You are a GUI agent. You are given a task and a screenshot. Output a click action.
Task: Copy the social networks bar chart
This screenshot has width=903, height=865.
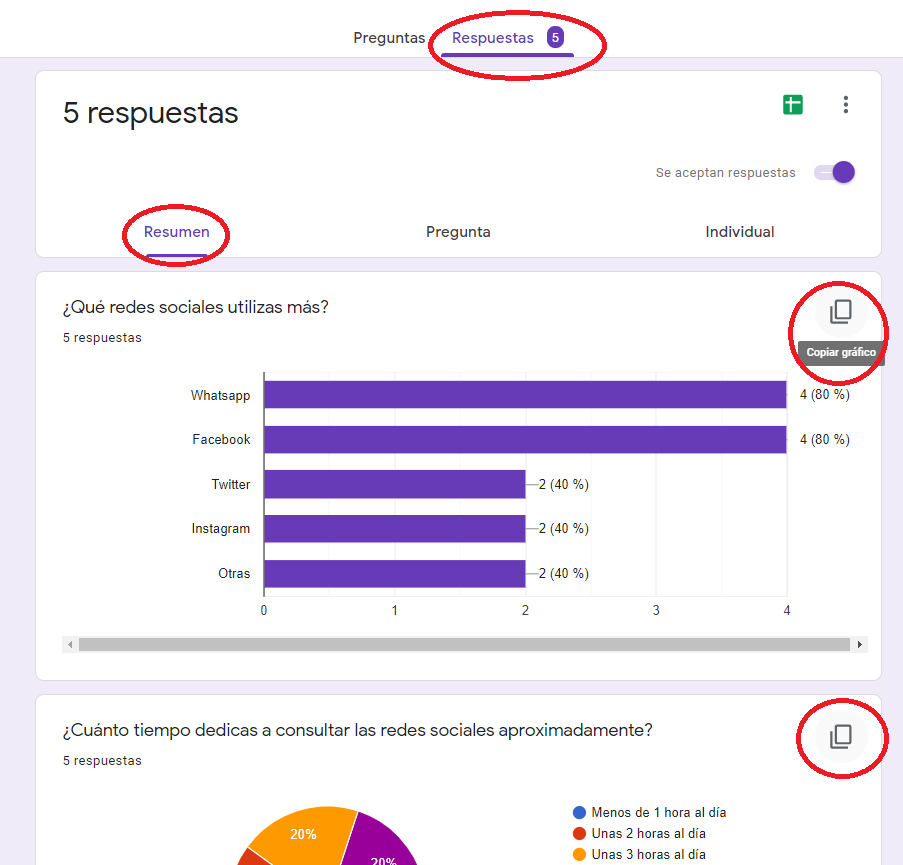point(839,310)
